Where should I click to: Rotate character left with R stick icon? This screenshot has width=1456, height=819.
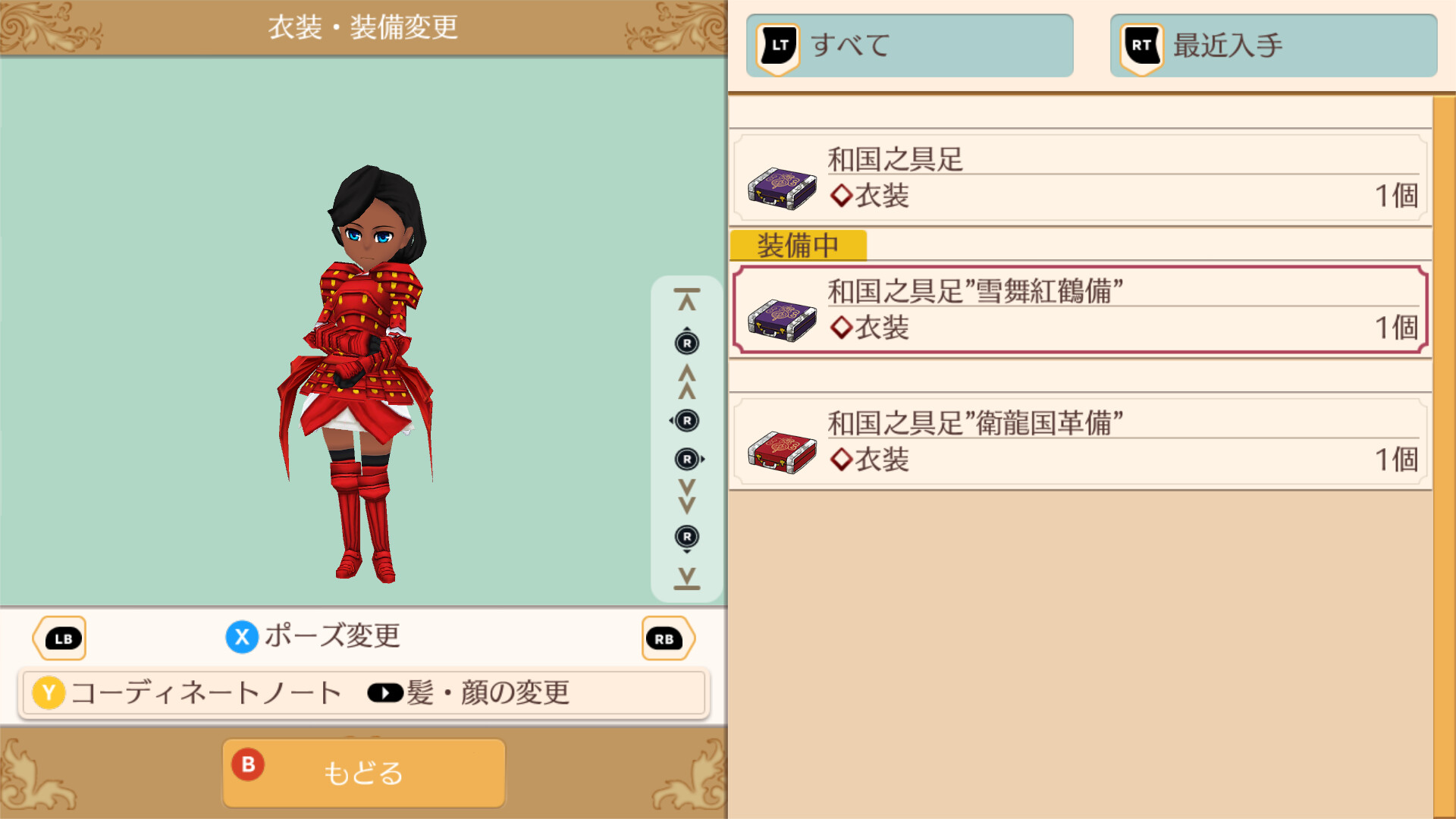[x=686, y=421]
